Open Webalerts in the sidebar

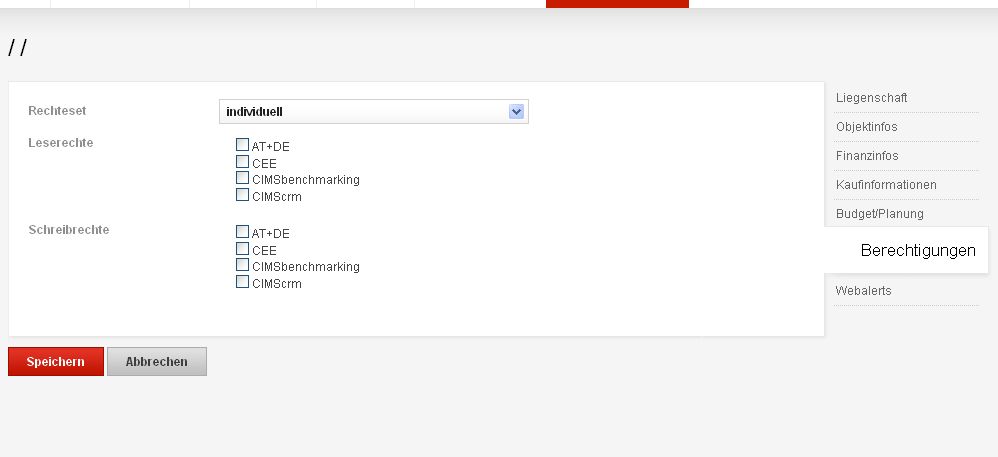click(863, 291)
